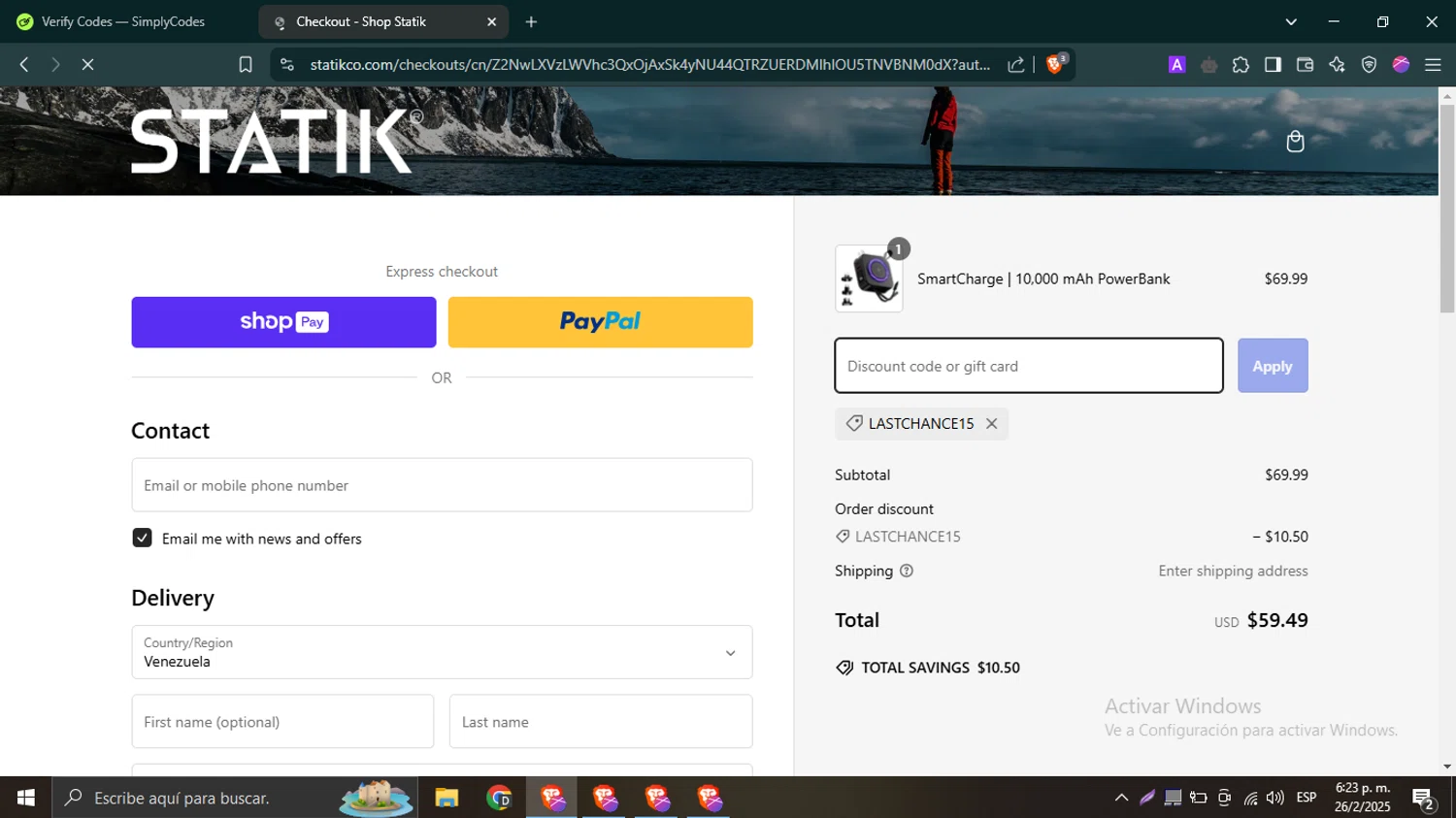This screenshot has height=818, width=1456.
Task: Bookmark this page icon
Action: 246,64
